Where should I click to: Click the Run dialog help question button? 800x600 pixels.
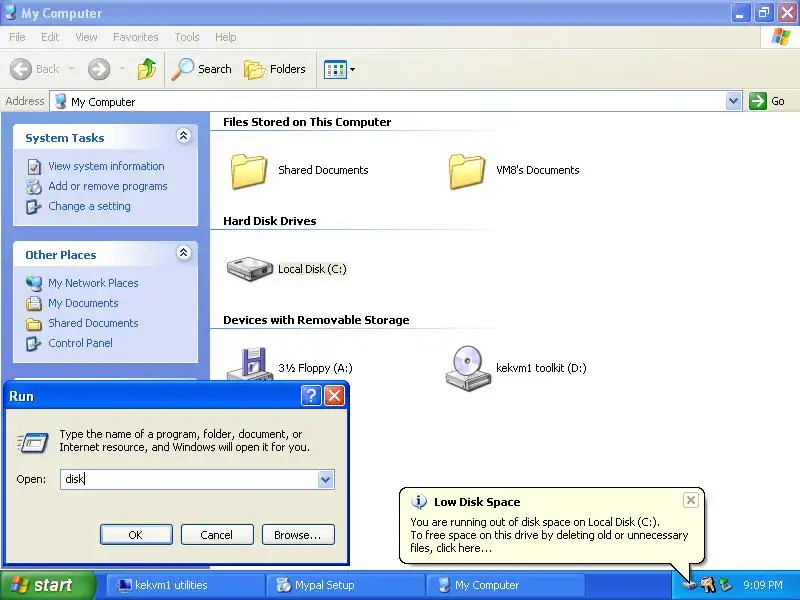click(x=311, y=395)
